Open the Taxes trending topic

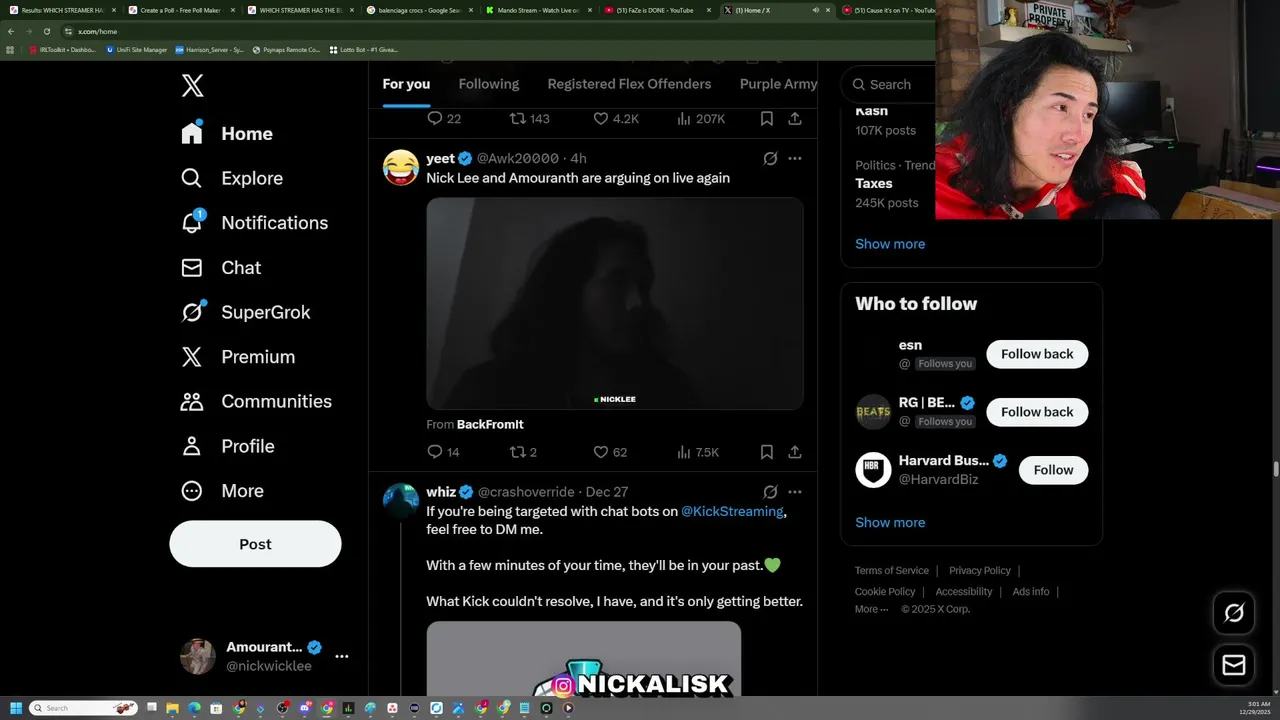click(874, 184)
